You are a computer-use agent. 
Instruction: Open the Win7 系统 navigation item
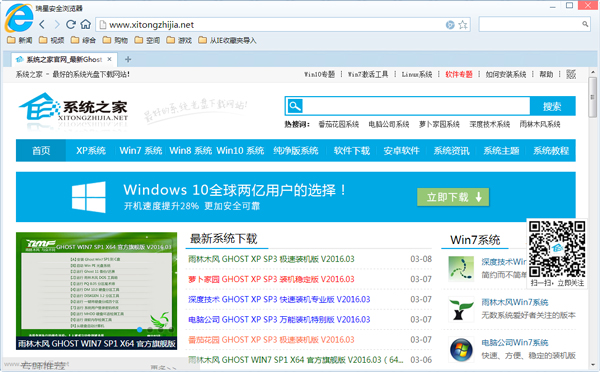point(141,150)
